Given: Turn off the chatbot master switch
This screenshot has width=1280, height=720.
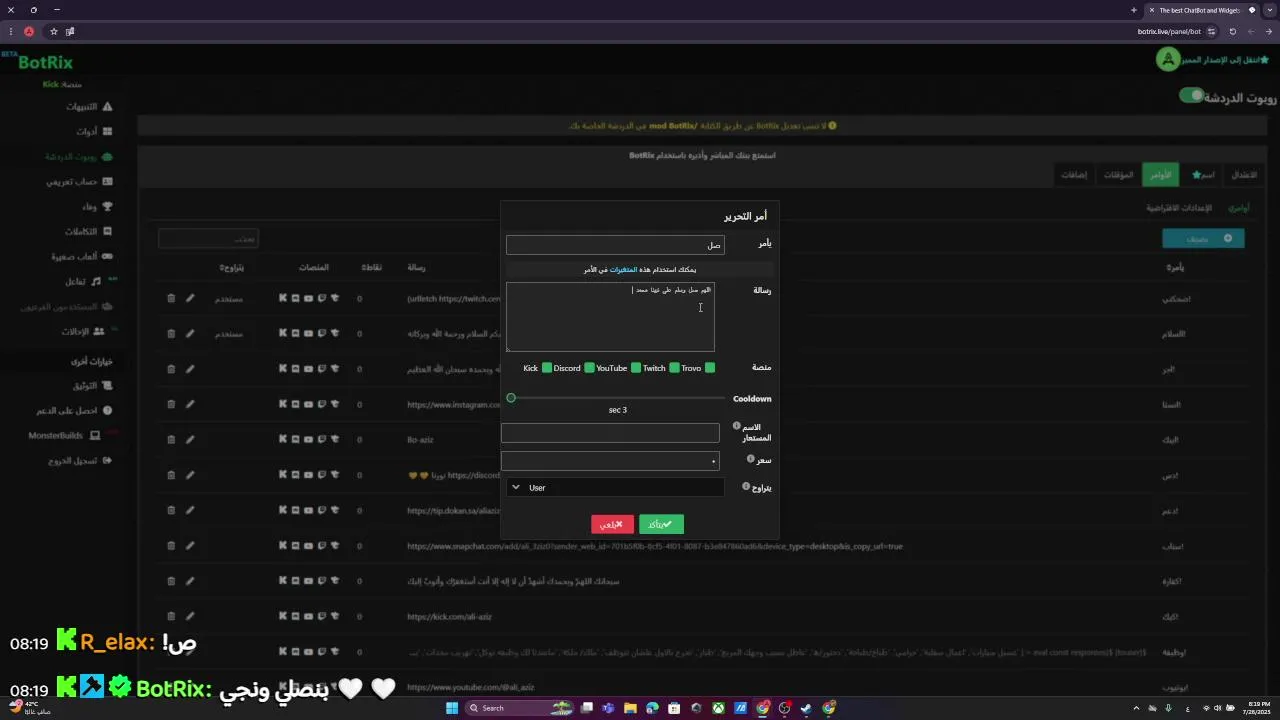Looking at the screenshot, I should (1190, 96).
